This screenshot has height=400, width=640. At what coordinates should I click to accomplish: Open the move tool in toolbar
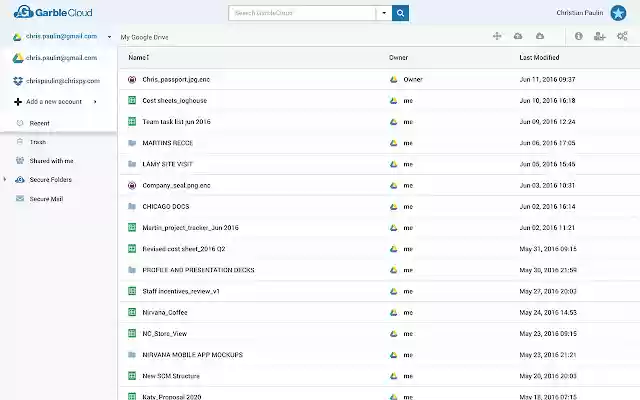coord(497,36)
